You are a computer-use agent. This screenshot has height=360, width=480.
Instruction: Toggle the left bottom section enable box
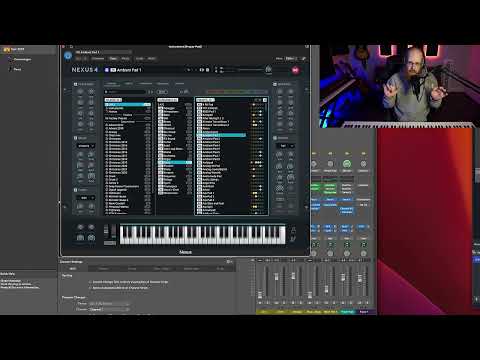pyautogui.click(x=75, y=190)
